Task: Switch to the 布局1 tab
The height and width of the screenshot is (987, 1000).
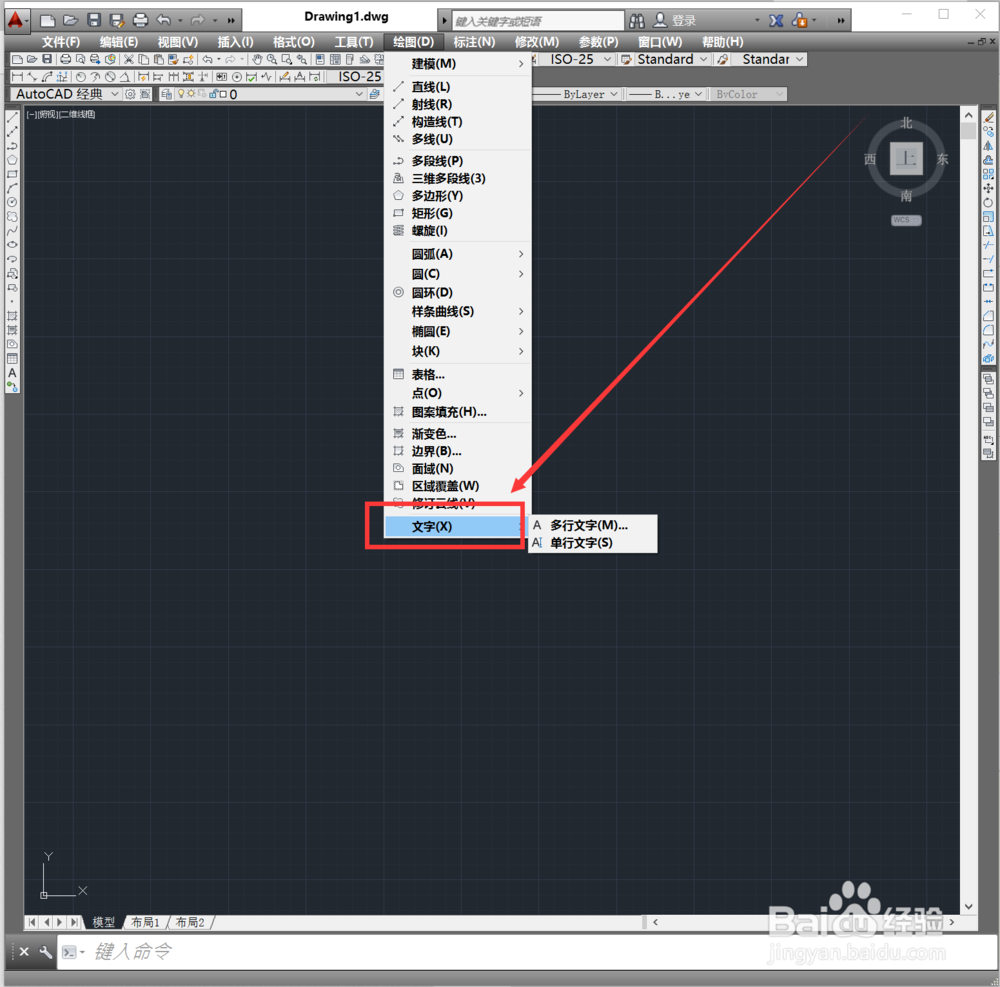Action: [x=145, y=922]
